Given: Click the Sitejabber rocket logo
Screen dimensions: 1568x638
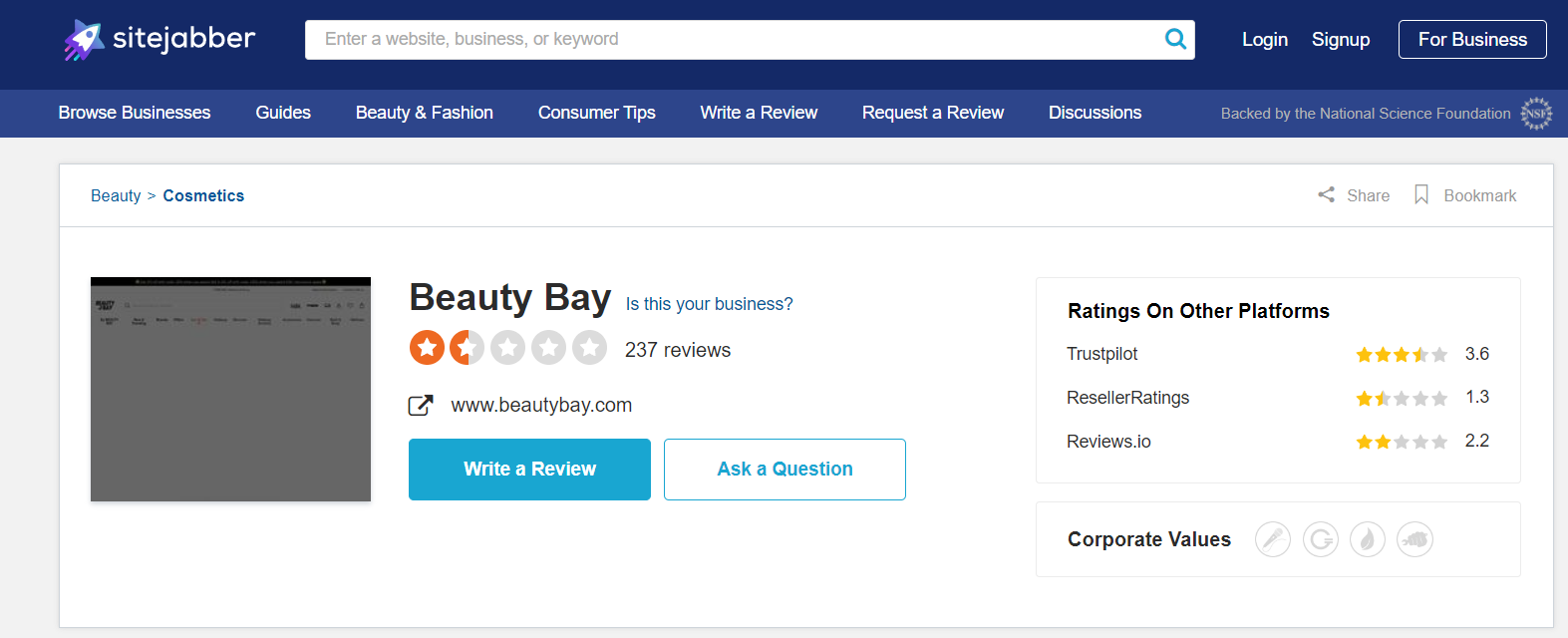Looking at the screenshot, I should point(84,40).
